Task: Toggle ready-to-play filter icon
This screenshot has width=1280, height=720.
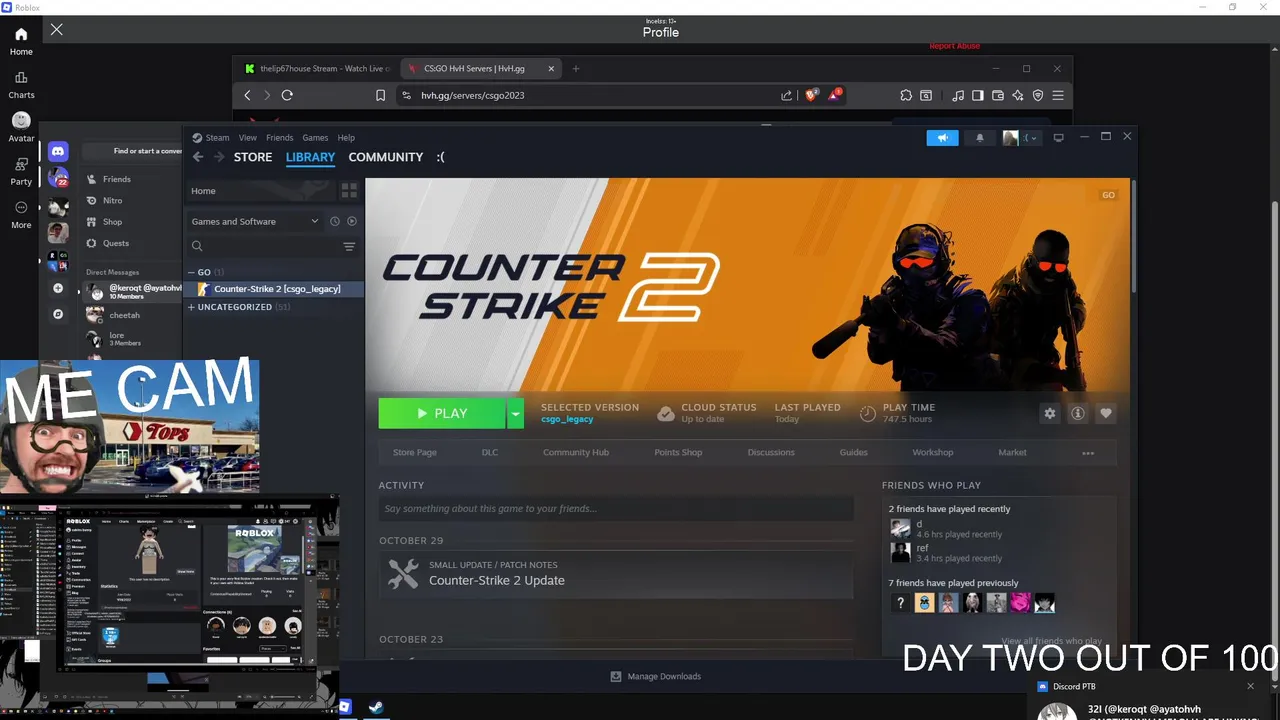Action: (352, 222)
